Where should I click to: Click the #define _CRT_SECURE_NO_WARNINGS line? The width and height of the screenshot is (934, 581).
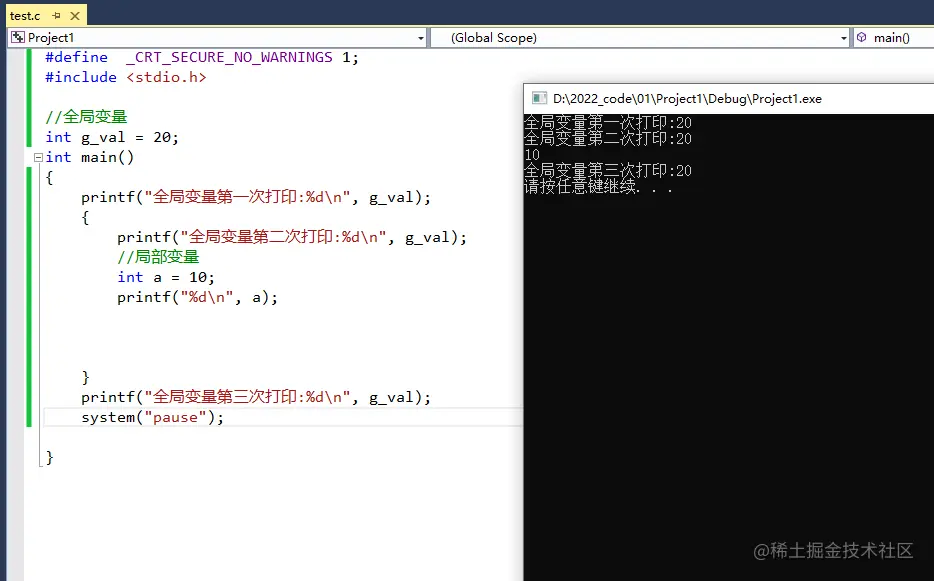click(202, 57)
